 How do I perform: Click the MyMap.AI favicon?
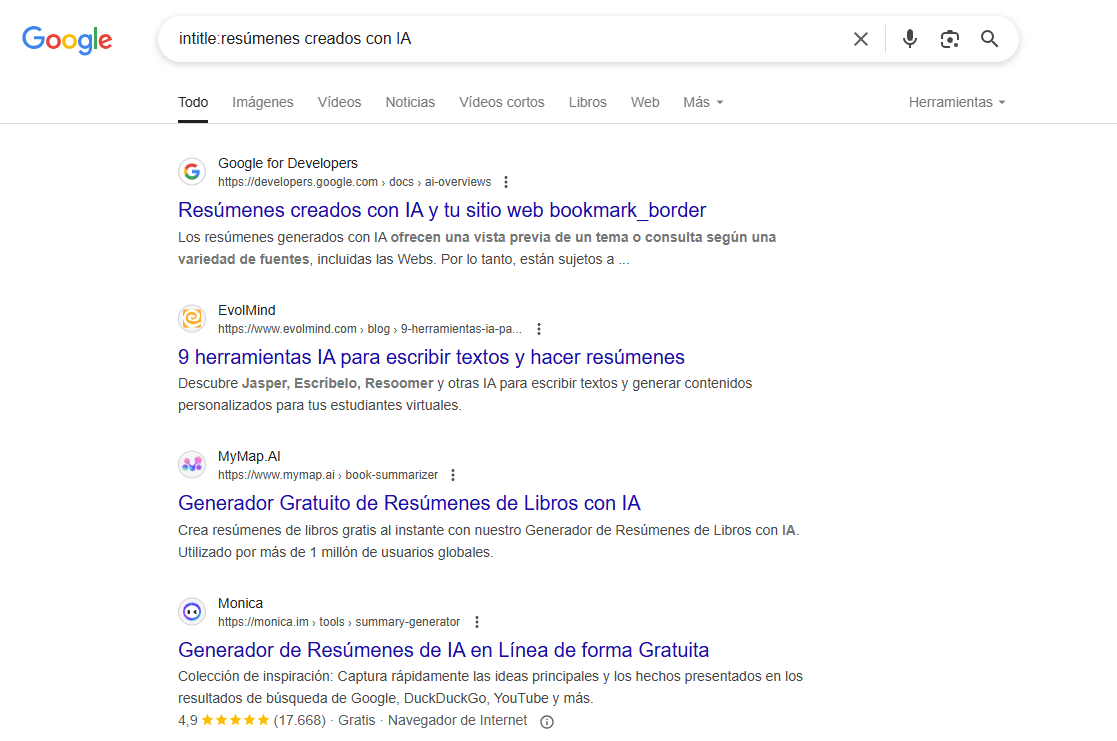coord(192,465)
